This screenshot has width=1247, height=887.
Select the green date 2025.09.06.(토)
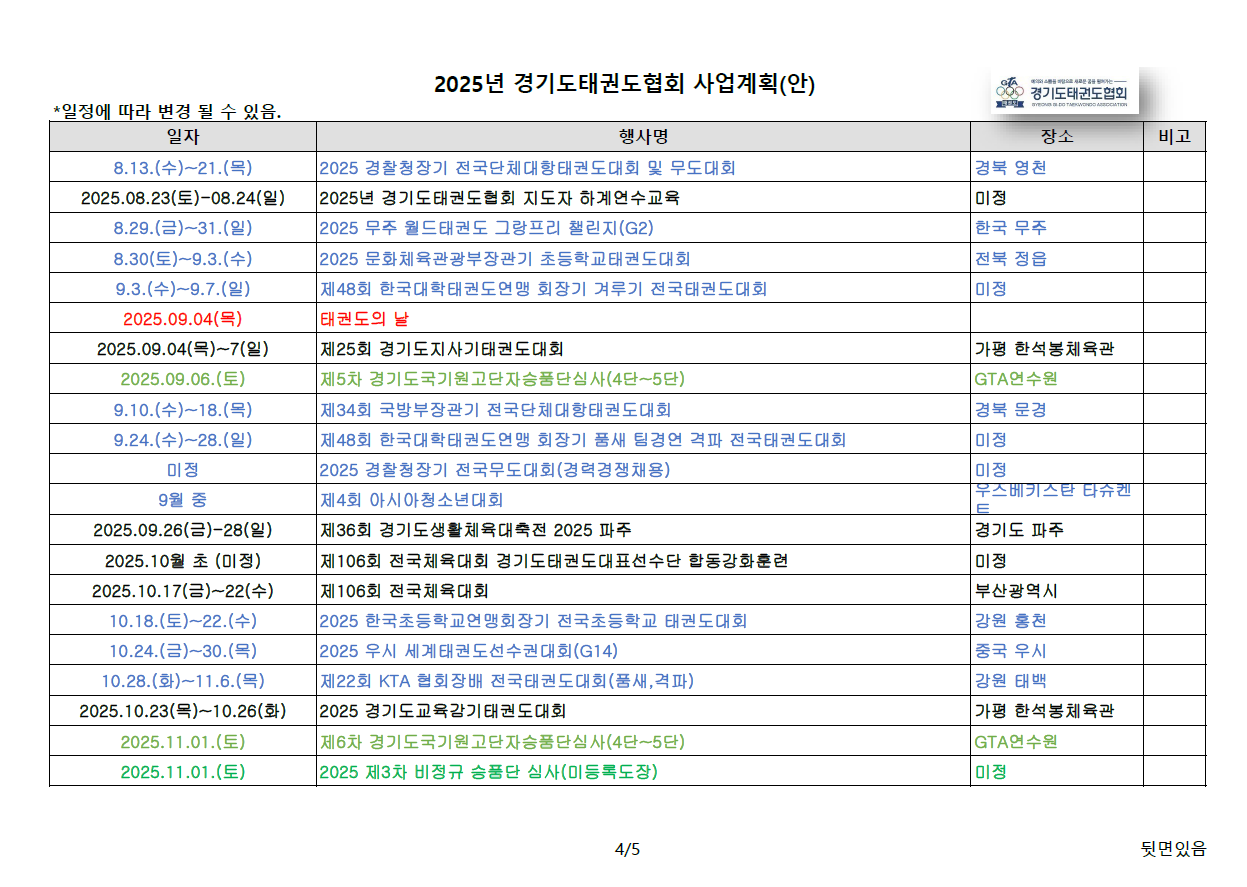(x=183, y=379)
